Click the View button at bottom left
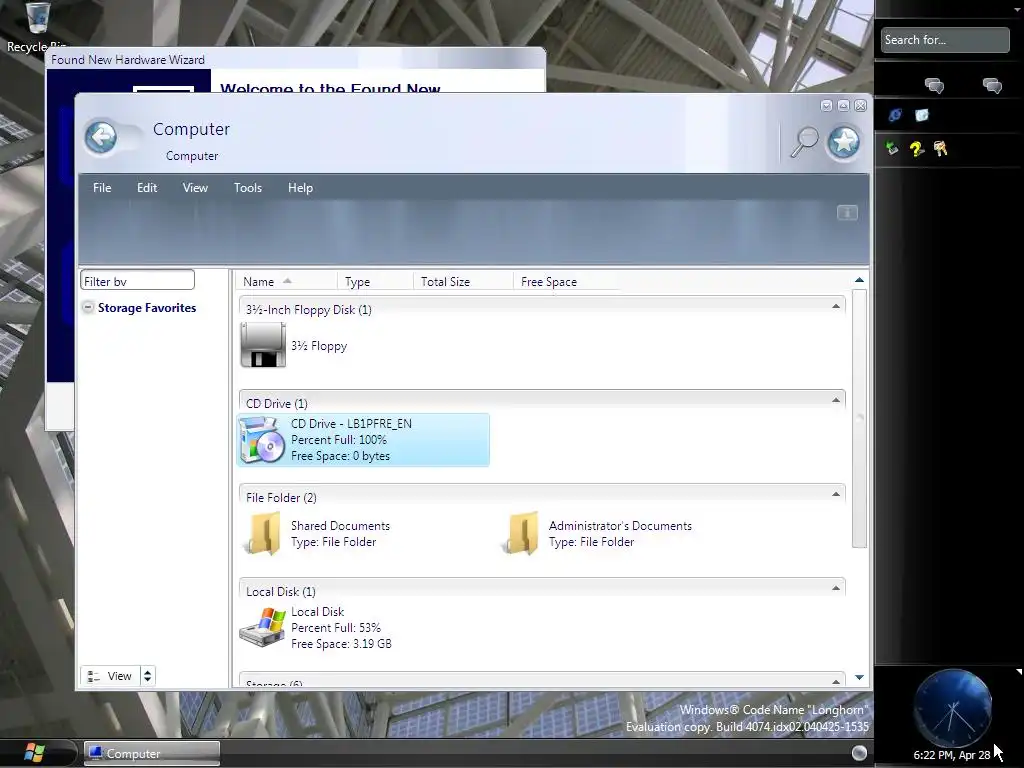Viewport: 1024px width, 768px height. 110,676
